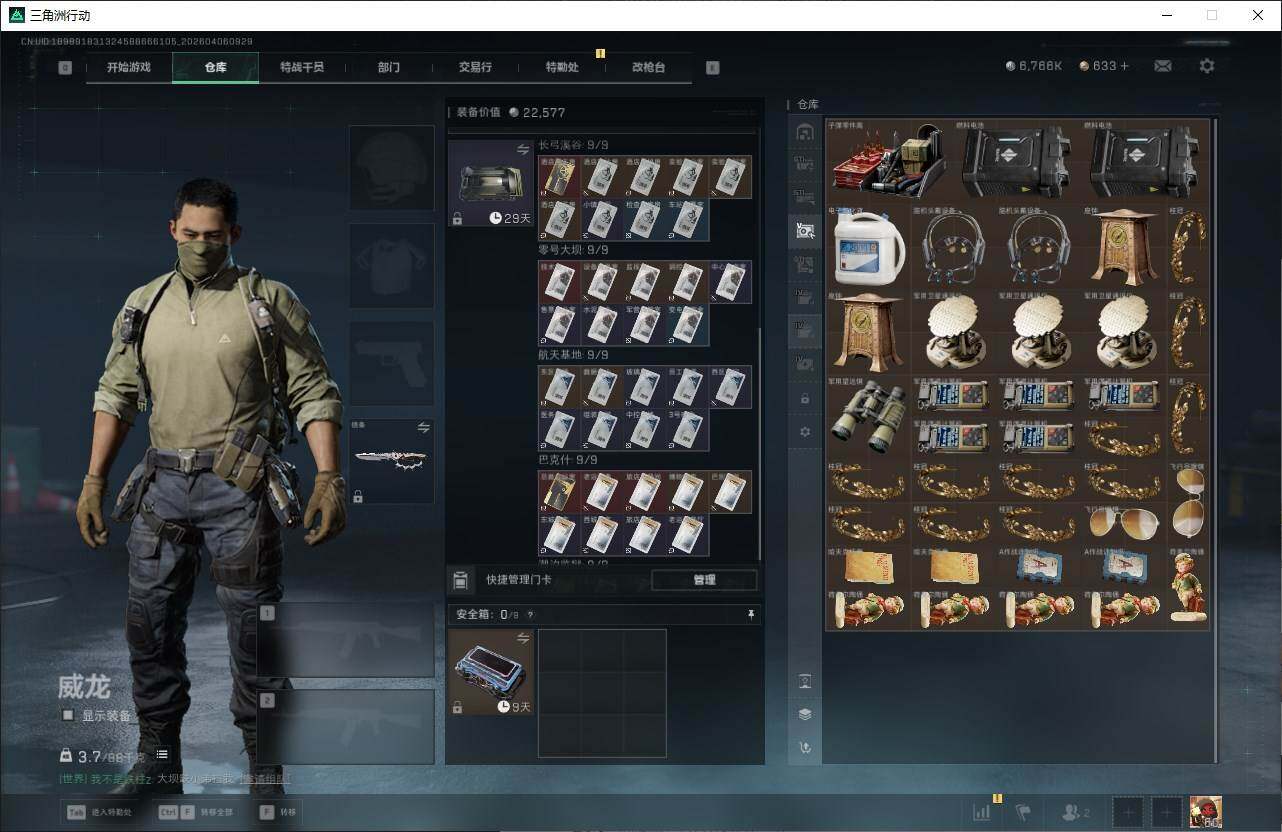Click the highlighted warehouse sidebar filter icon

805,231
